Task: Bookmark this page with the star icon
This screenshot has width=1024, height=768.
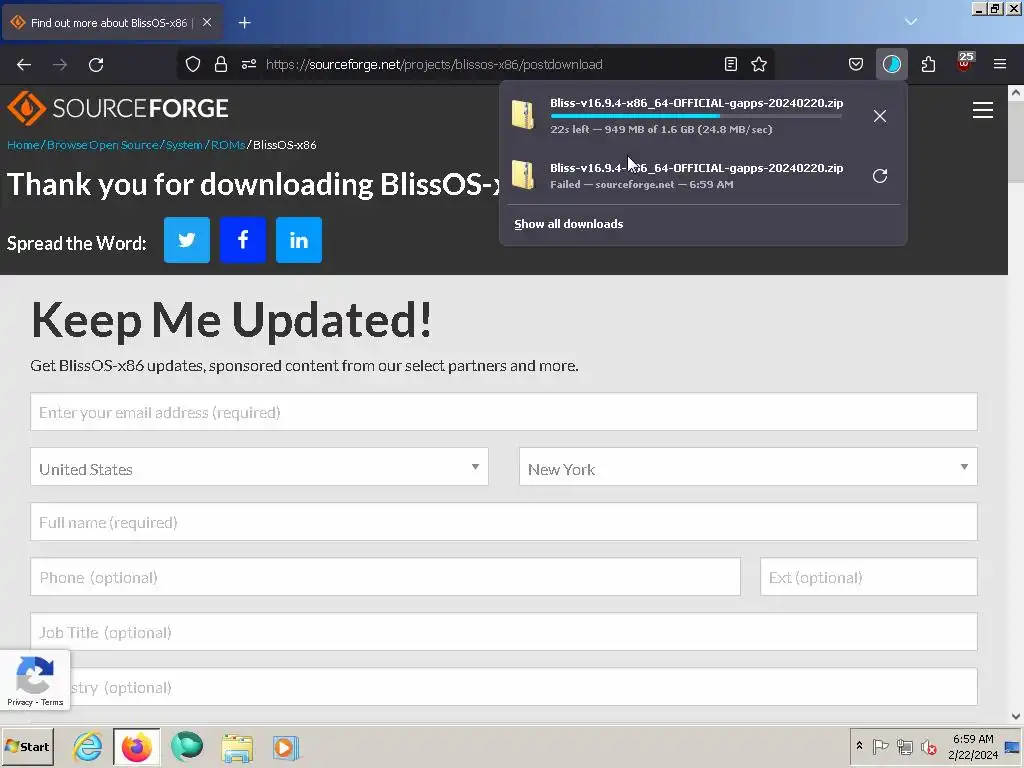Action: [759, 64]
